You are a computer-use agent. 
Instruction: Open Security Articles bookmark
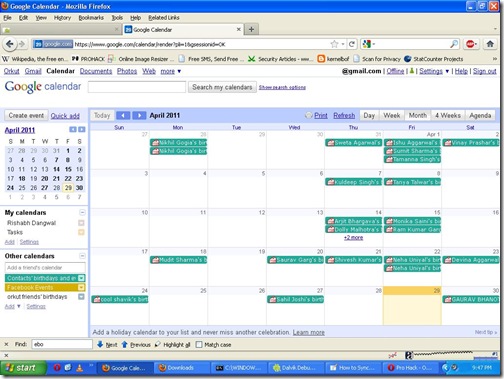click(x=280, y=59)
